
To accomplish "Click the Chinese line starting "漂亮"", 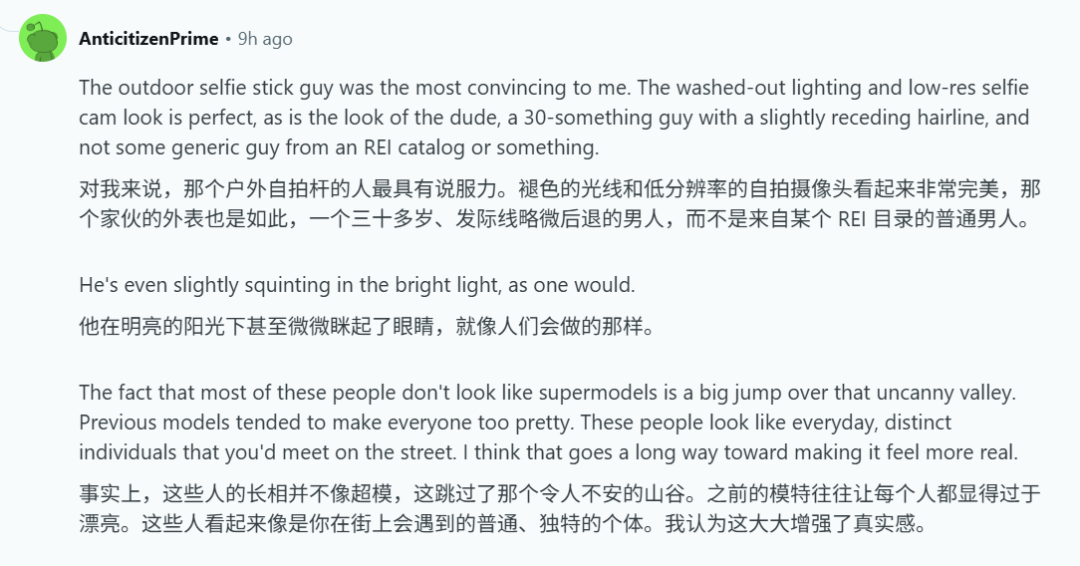I will [x=503, y=524].
